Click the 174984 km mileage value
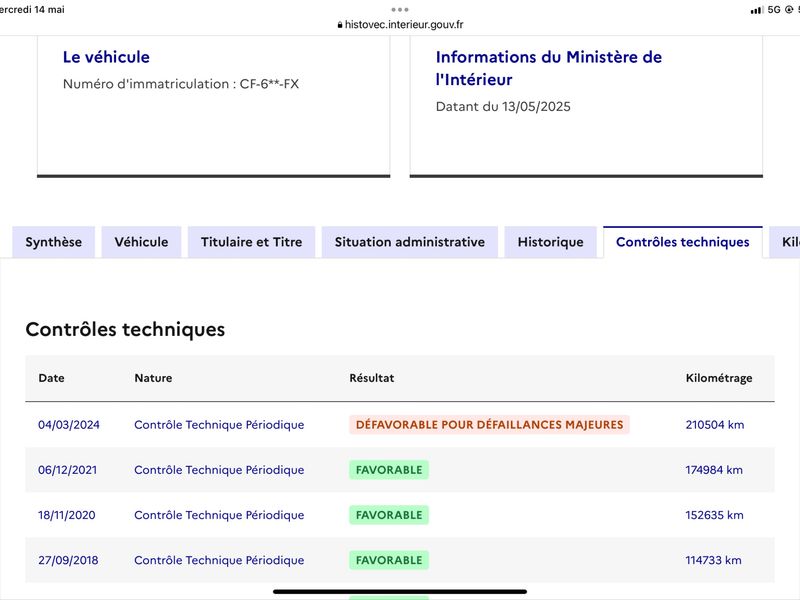 coord(714,470)
